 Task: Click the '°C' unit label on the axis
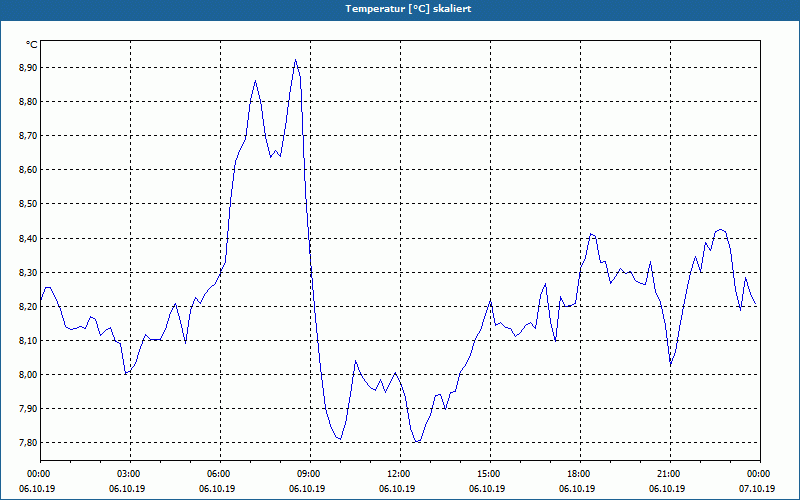32,45
